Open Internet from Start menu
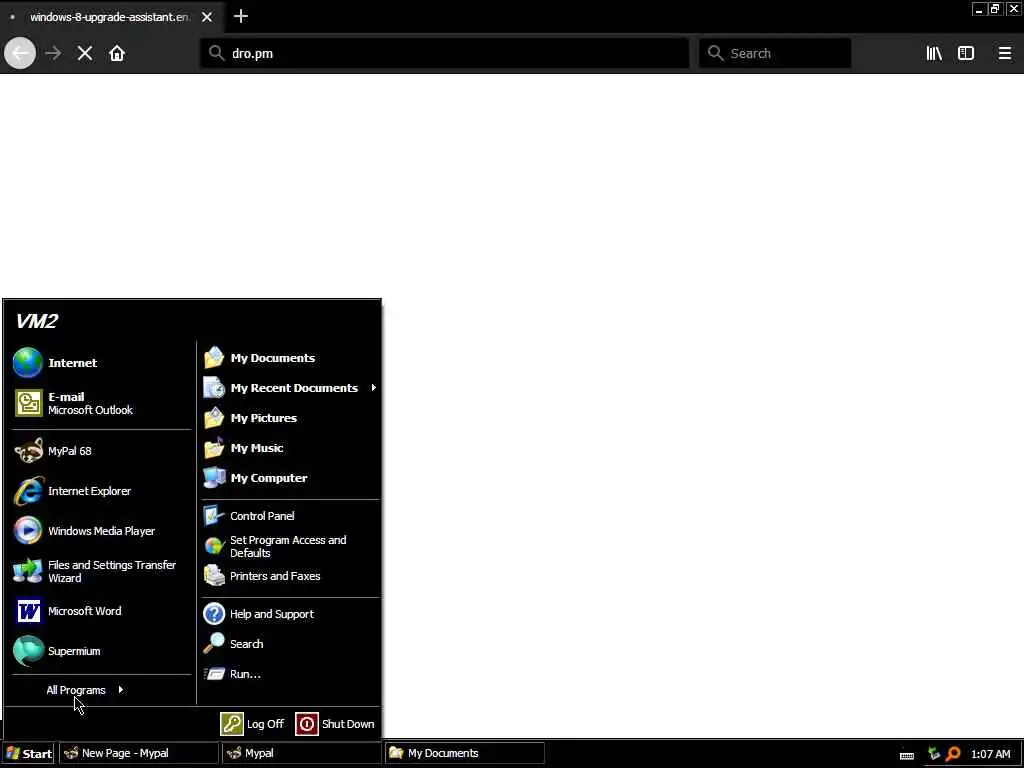 [x=101, y=362]
